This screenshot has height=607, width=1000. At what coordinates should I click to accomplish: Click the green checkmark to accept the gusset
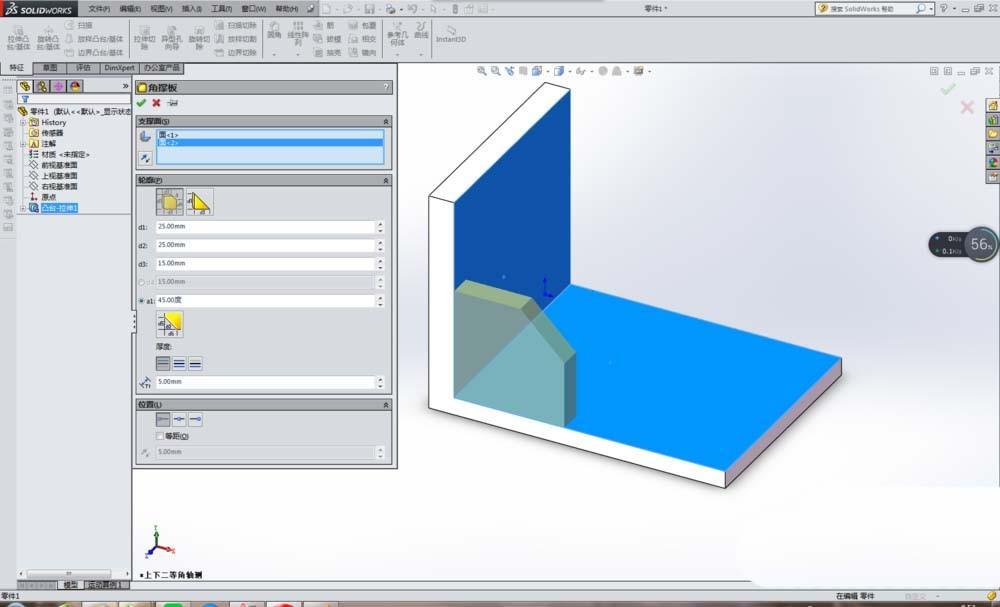[141, 101]
